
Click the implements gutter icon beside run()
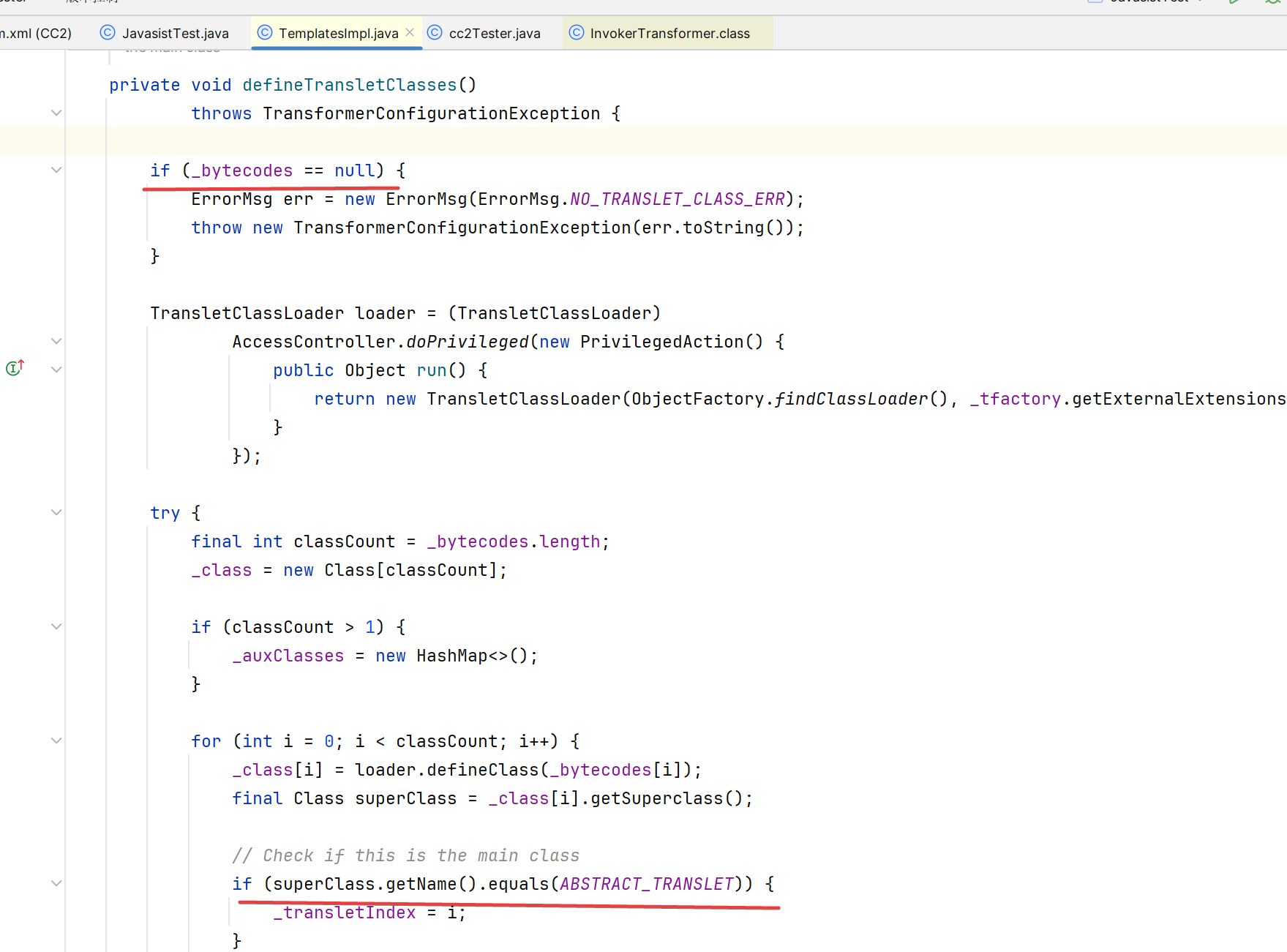point(15,368)
